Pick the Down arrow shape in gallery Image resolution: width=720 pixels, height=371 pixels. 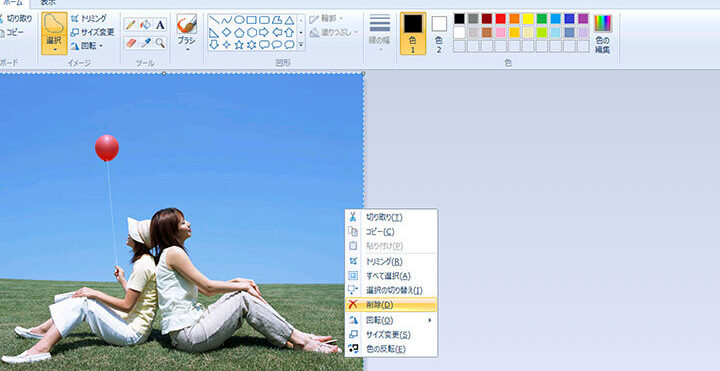tap(214, 45)
